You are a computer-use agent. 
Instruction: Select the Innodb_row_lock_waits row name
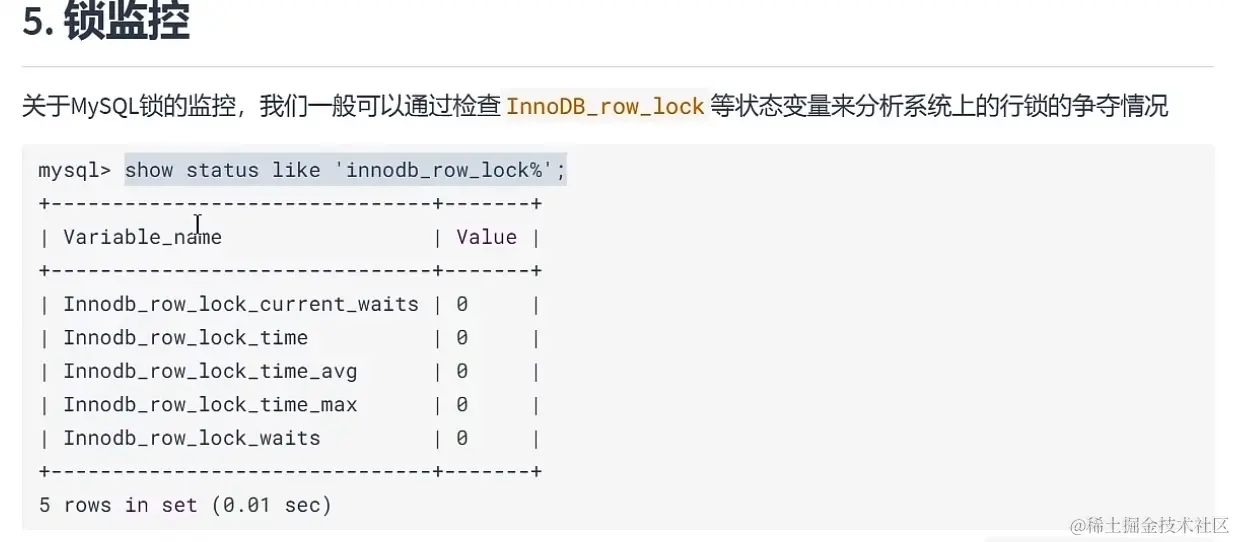(192, 438)
